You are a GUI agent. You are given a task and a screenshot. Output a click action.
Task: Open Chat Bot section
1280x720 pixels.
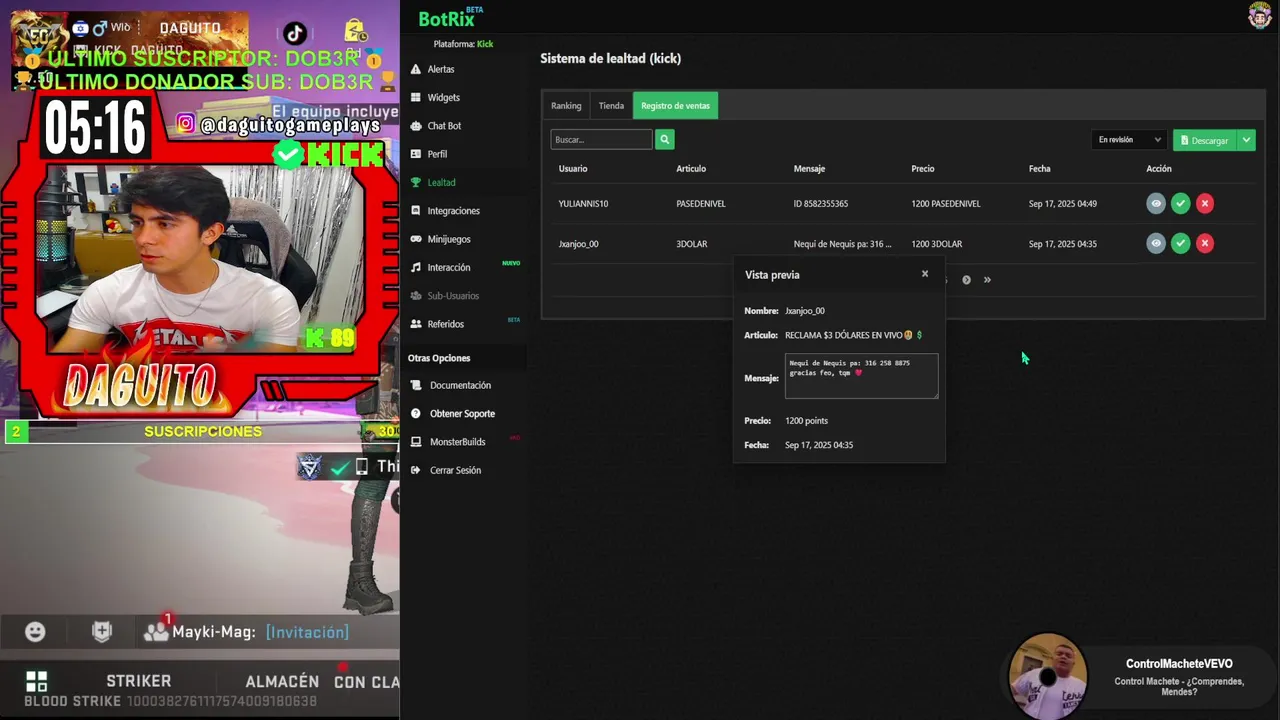point(444,126)
